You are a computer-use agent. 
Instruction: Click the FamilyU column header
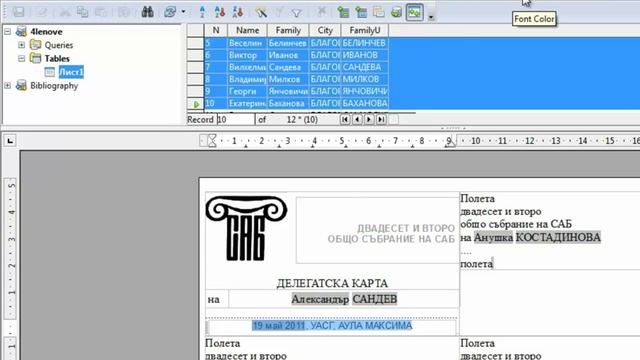(364, 30)
